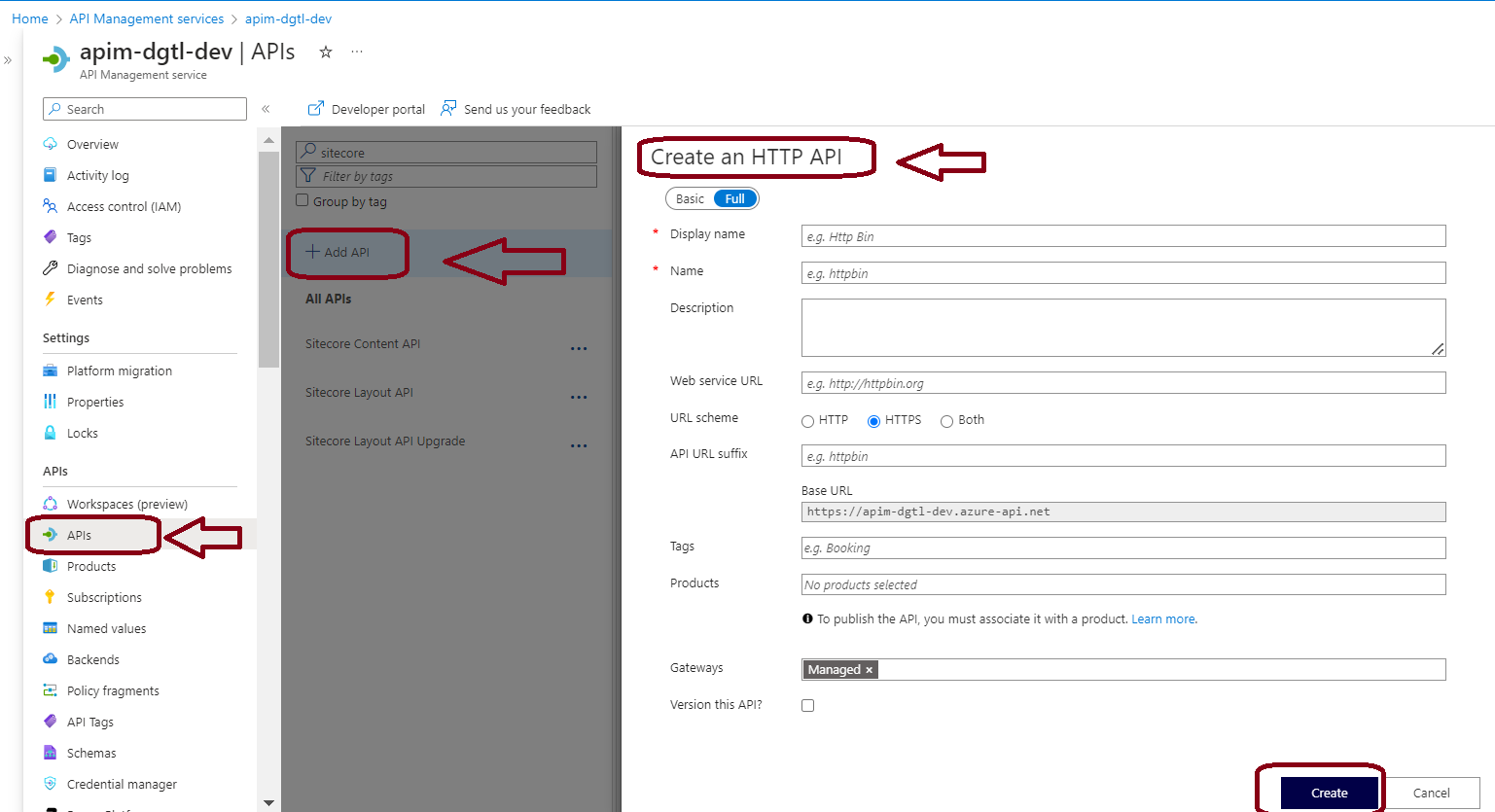This screenshot has height=812, width=1495.
Task: Click the sidebar scroll down arrow
Action: tap(269, 803)
